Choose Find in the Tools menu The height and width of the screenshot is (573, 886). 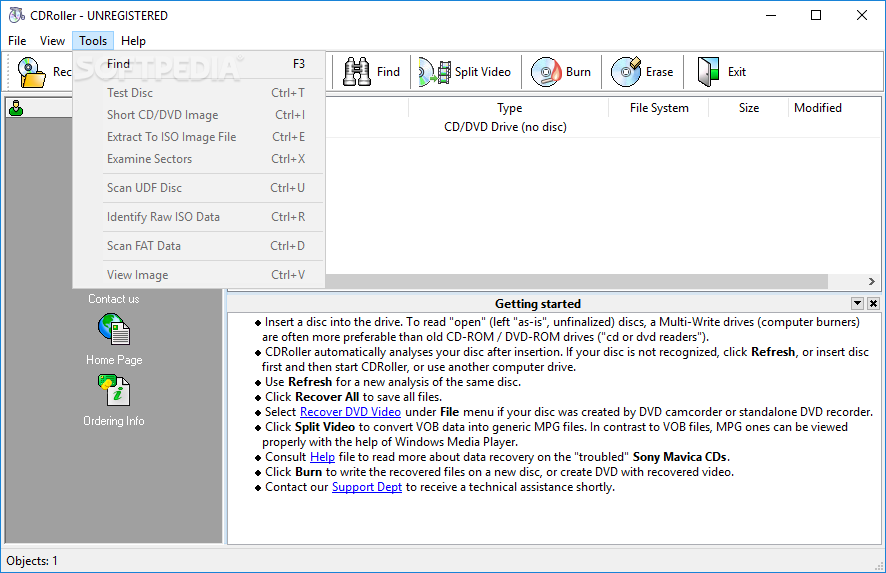pos(199,64)
